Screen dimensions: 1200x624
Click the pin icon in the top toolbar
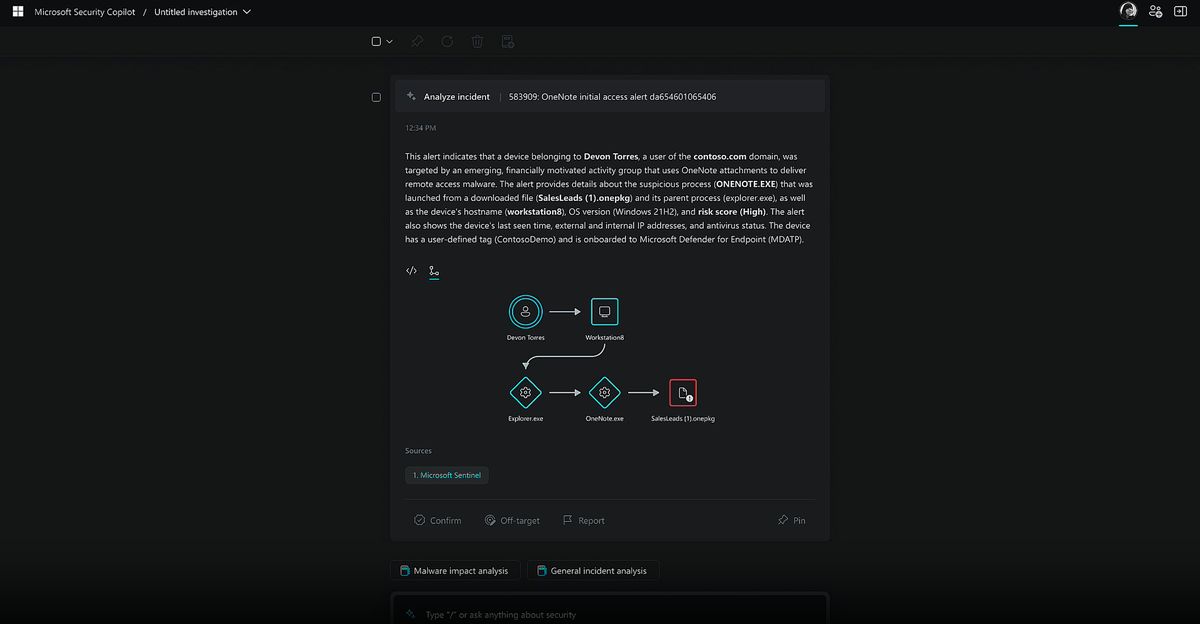[x=417, y=41]
